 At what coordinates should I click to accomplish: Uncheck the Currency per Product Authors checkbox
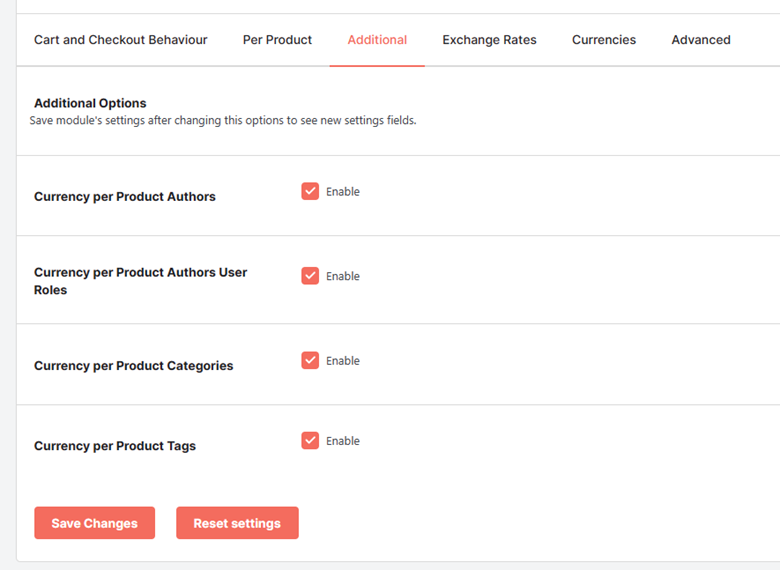coord(310,191)
